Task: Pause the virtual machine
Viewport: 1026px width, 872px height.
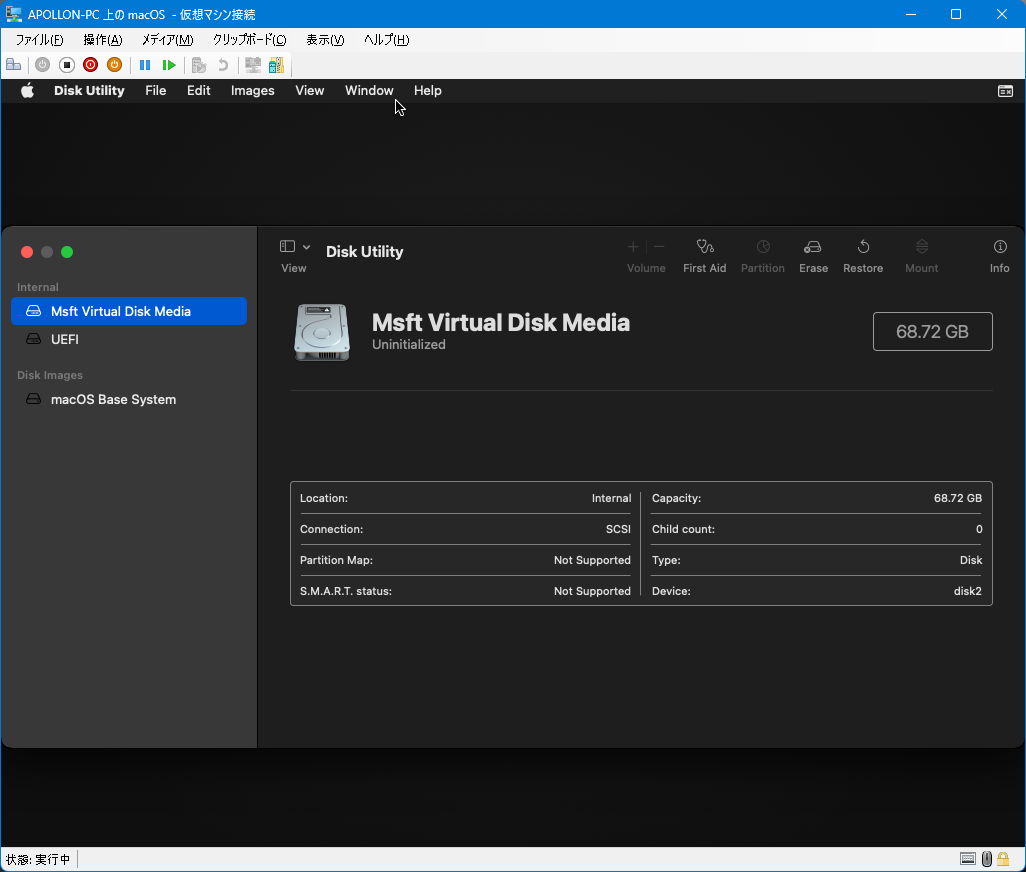Action: click(145, 65)
